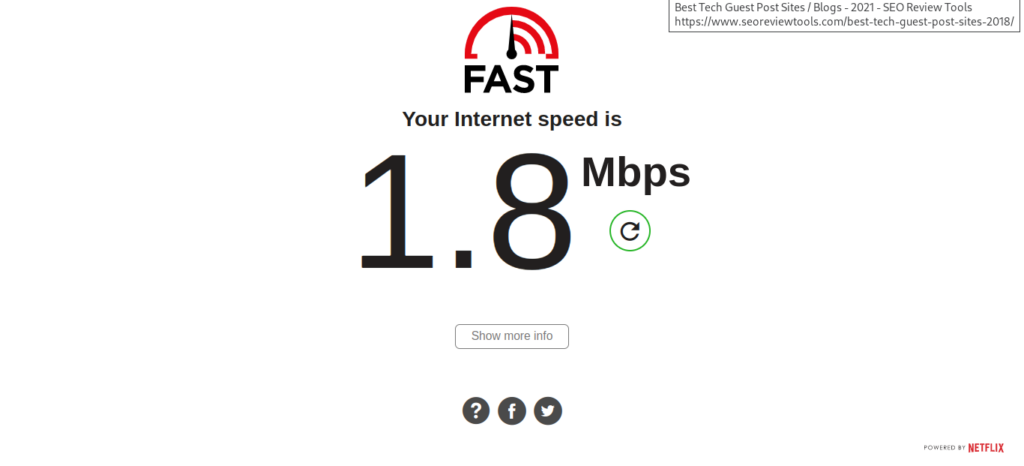Click the seoreviewtools.com URL in the tooltip
The image size is (1024, 466).
844,22
